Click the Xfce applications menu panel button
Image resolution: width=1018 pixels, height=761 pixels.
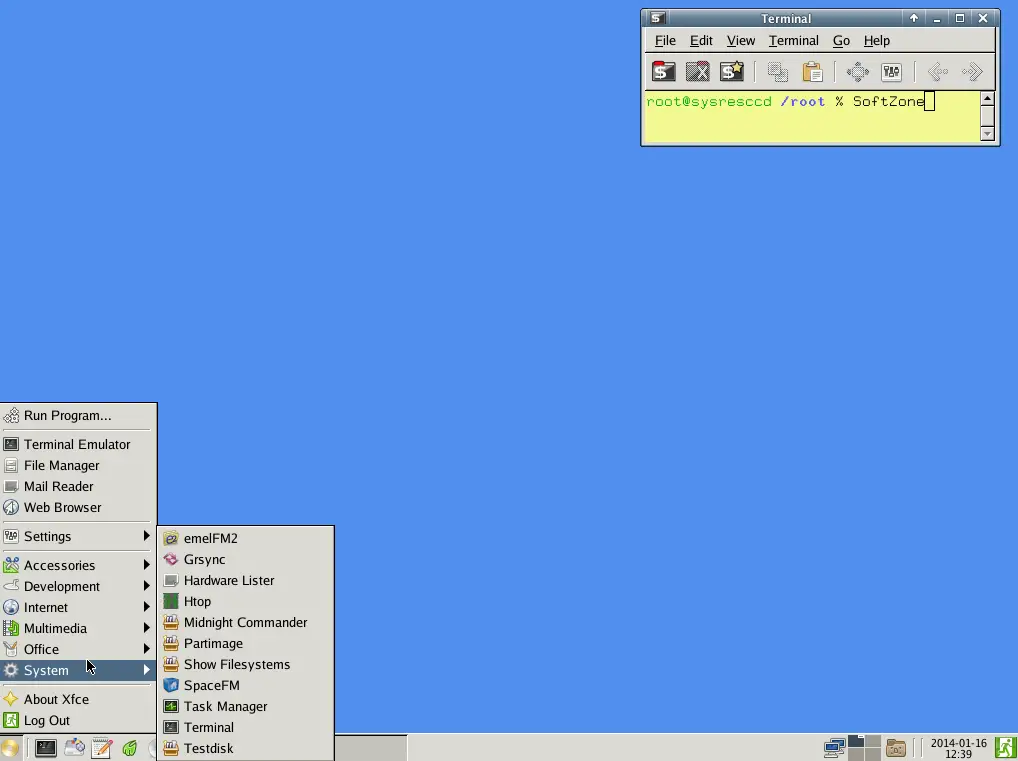[x=10, y=748]
